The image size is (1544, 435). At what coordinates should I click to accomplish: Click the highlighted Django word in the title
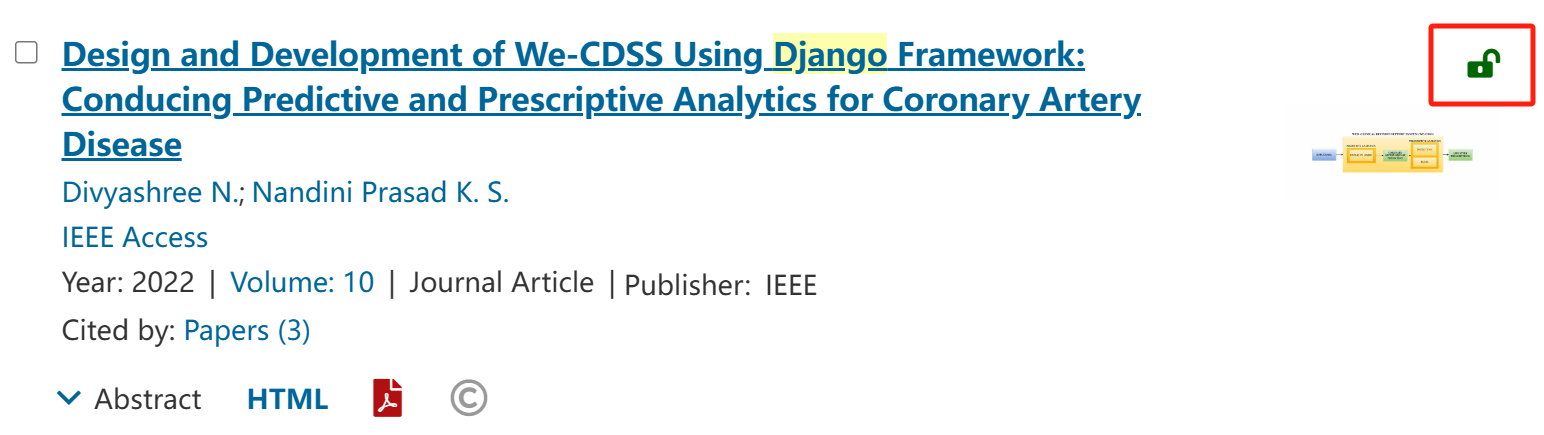pos(830,55)
